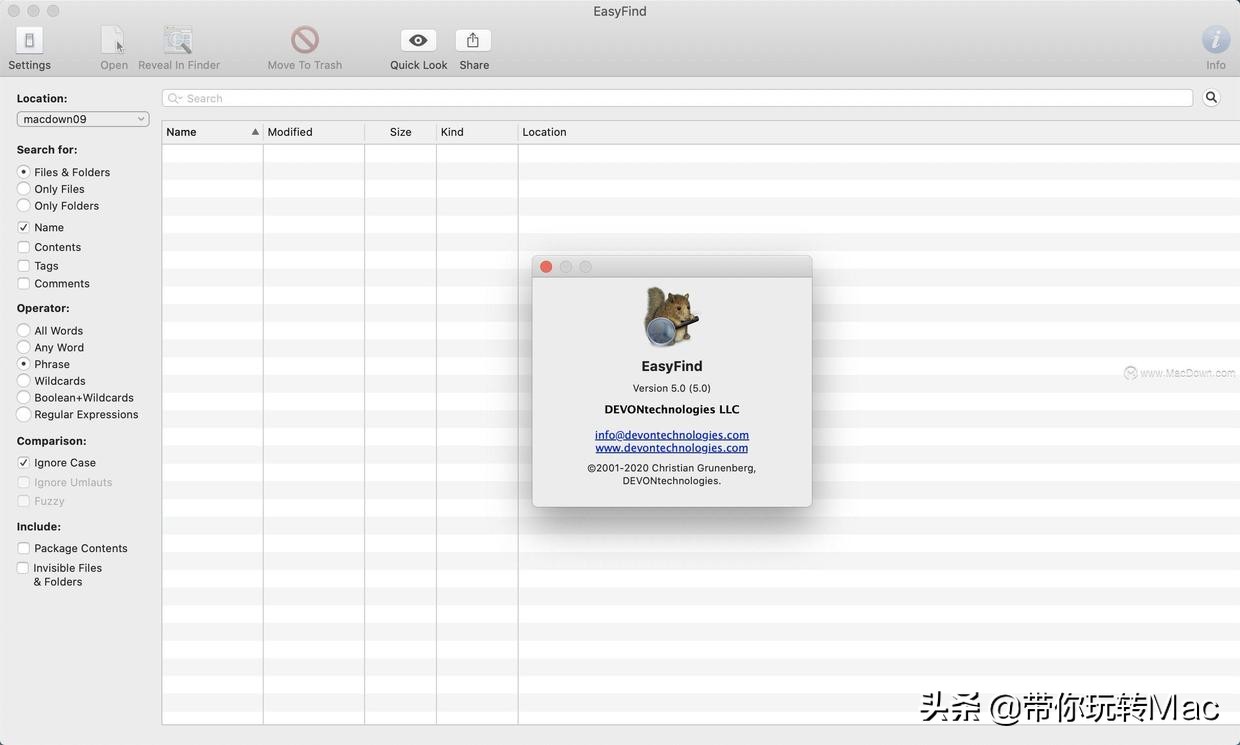Open the www.devontechnologies.com website link
The height and width of the screenshot is (745, 1240).
(x=672, y=448)
